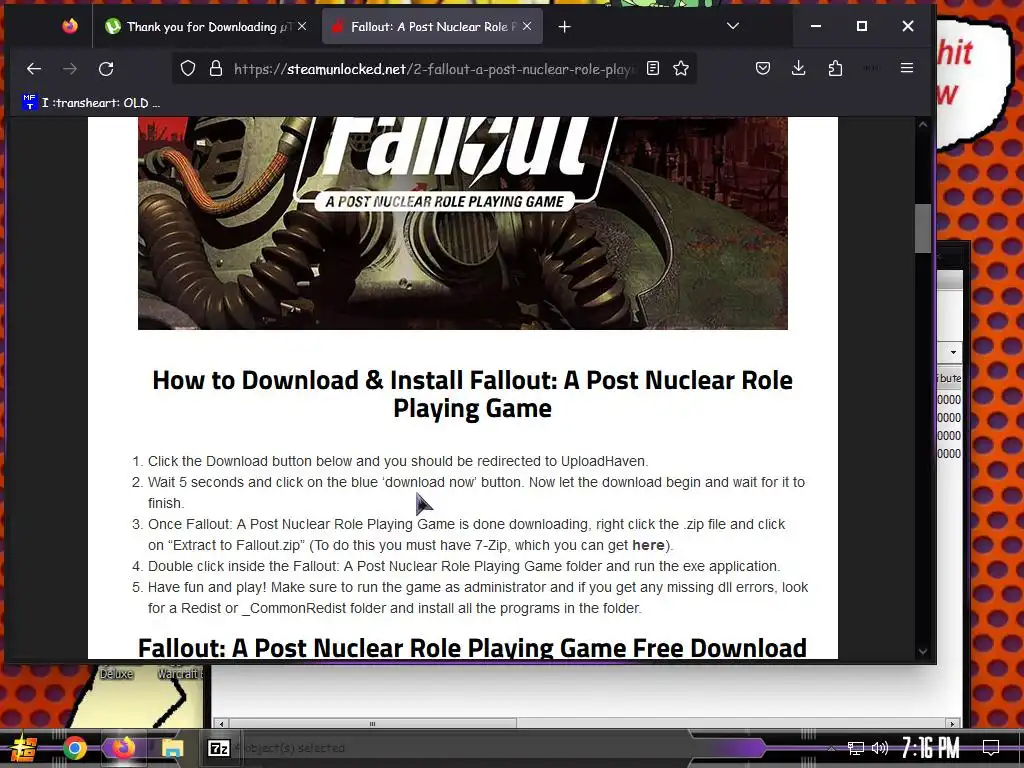The width and height of the screenshot is (1024, 768).
Task: Maximize the Firefox window
Action: pyautogui.click(x=862, y=26)
